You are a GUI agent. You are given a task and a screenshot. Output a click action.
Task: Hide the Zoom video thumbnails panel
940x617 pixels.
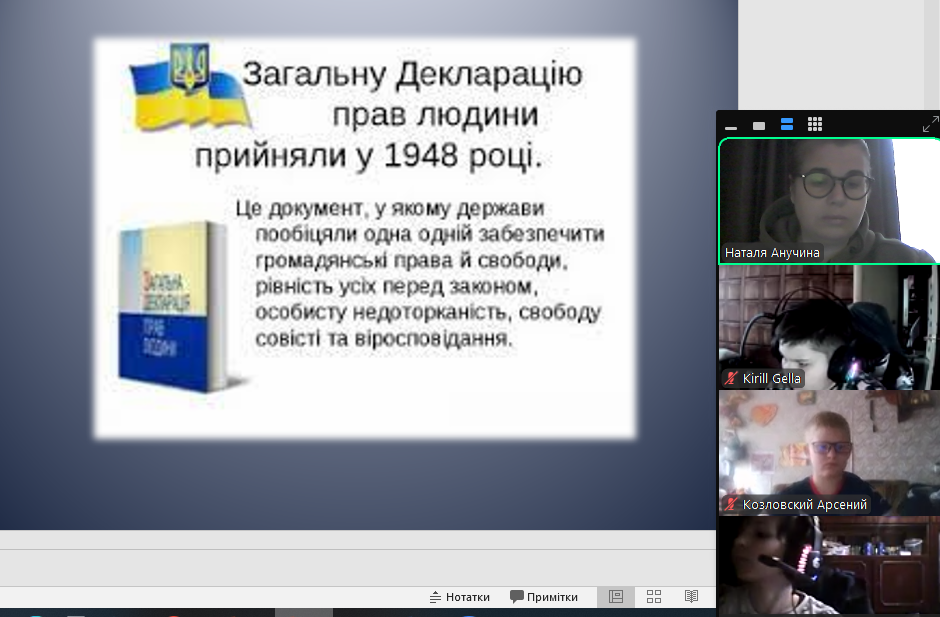pos(731,125)
